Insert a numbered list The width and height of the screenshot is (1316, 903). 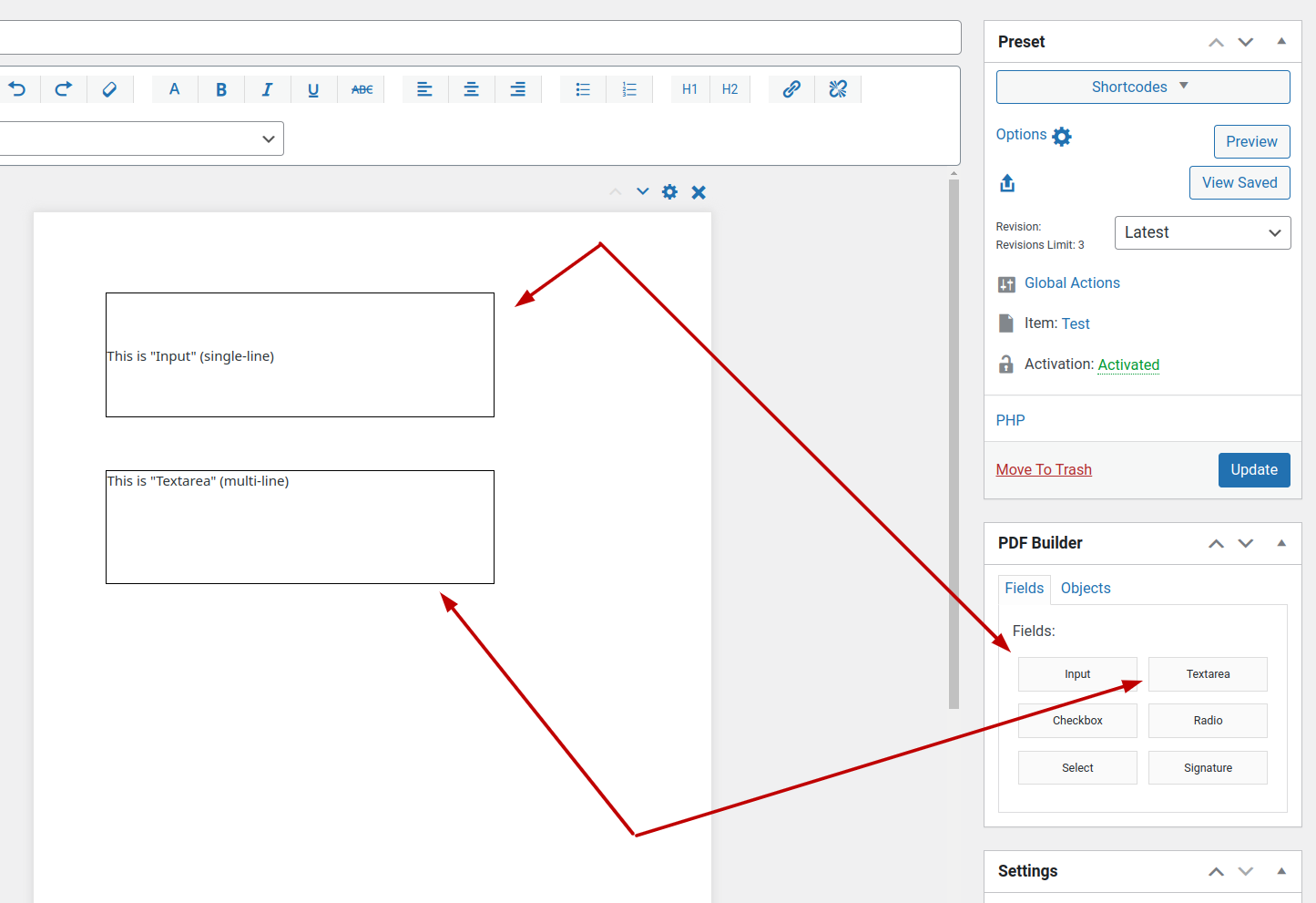point(629,89)
